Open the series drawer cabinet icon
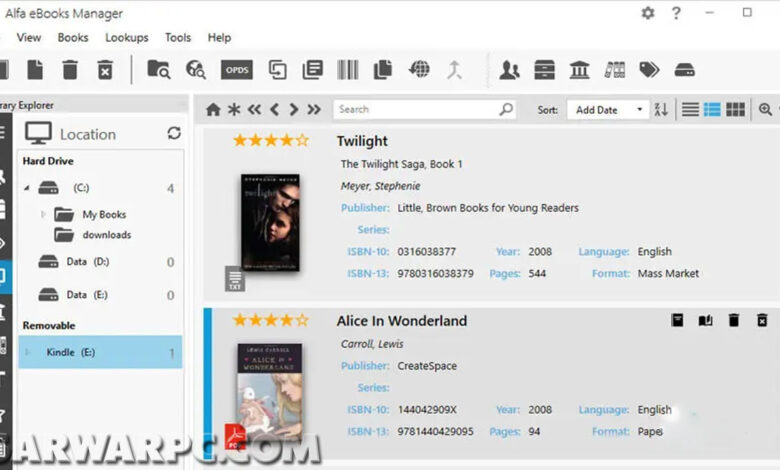This screenshot has height=470, width=780. coord(544,70)
